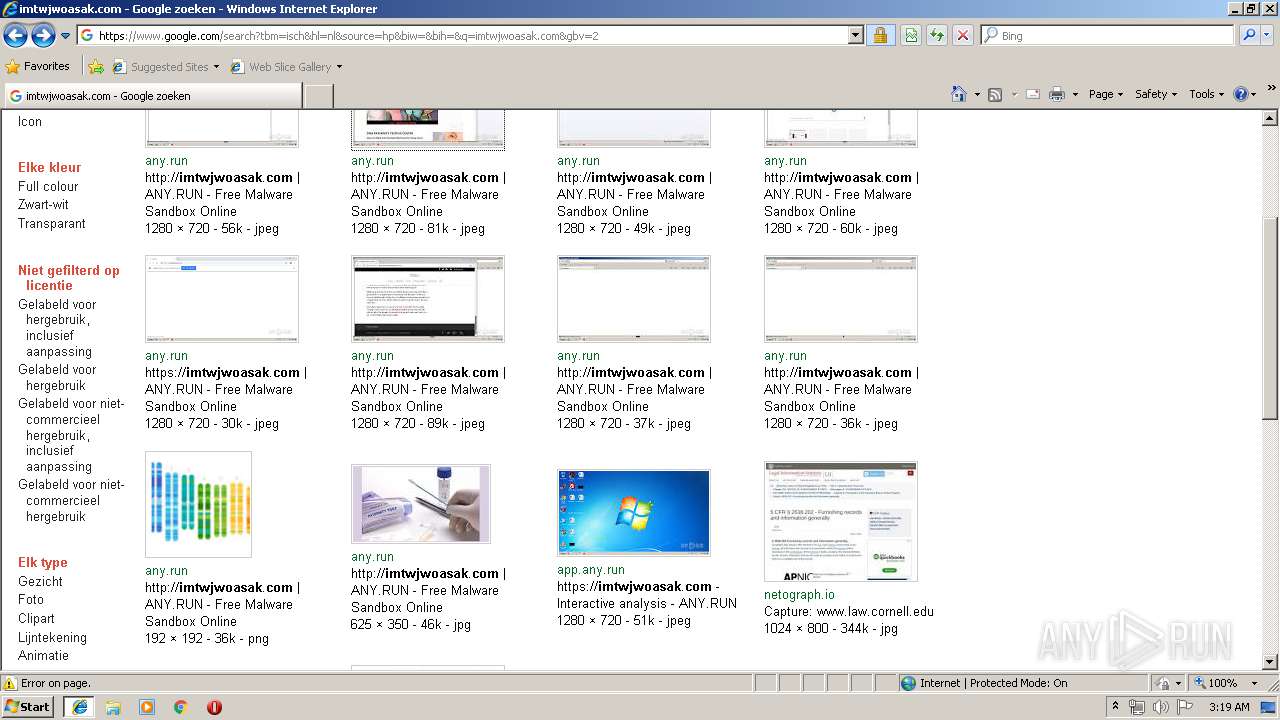The image size is (1280, 720).
Task: Select the Gezicht type filter
Action: click(40, 581)
